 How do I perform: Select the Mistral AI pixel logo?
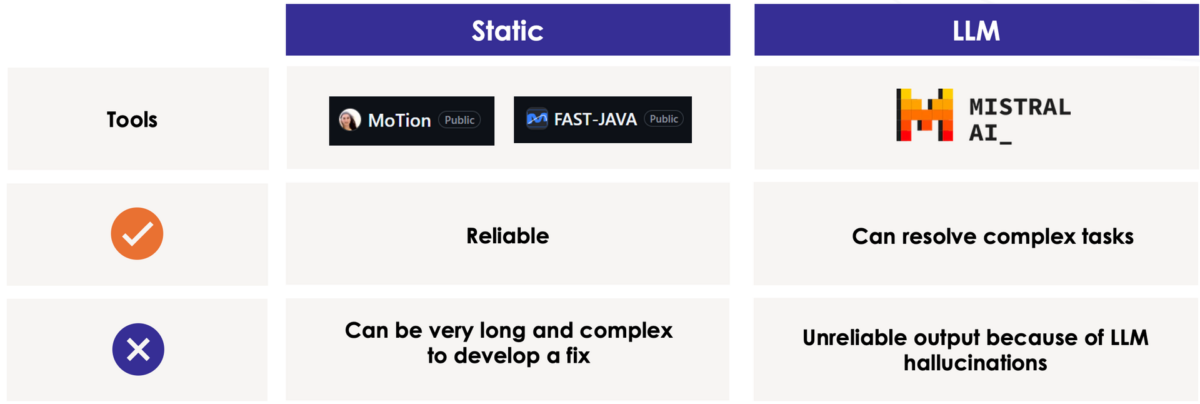(924, 115)
